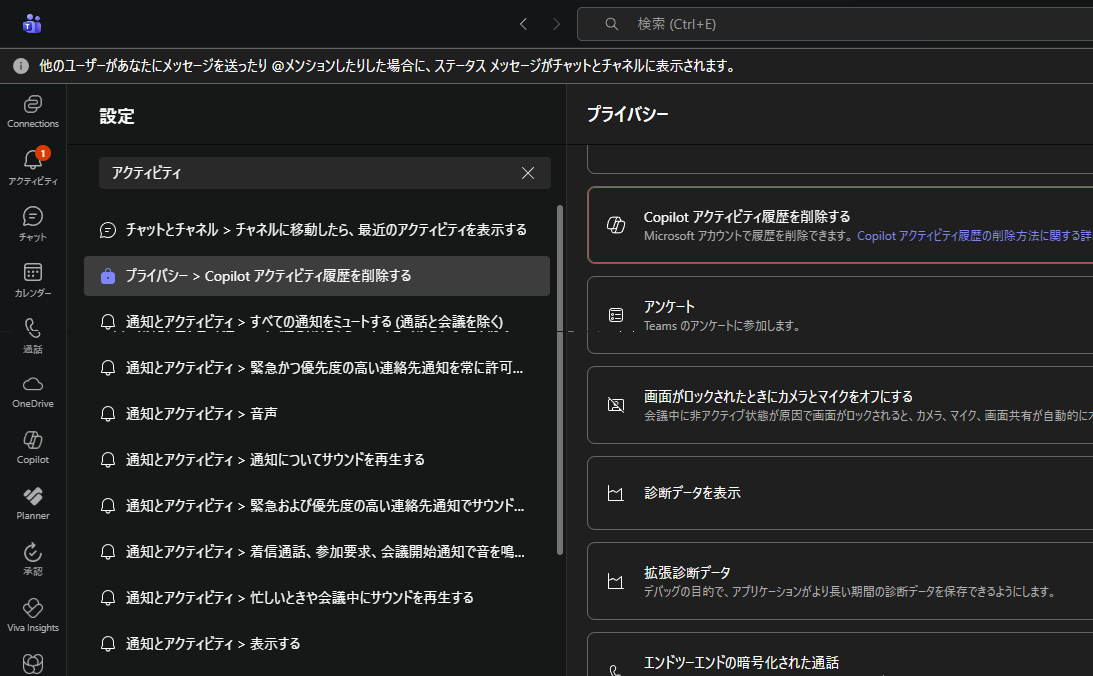
Task: Open OneDrive cloud icon in sidebar
Action: click(x=33, y=390)
